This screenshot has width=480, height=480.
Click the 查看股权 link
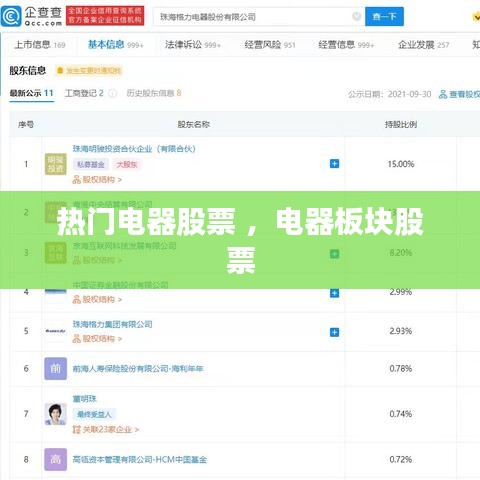coord(459,94)
